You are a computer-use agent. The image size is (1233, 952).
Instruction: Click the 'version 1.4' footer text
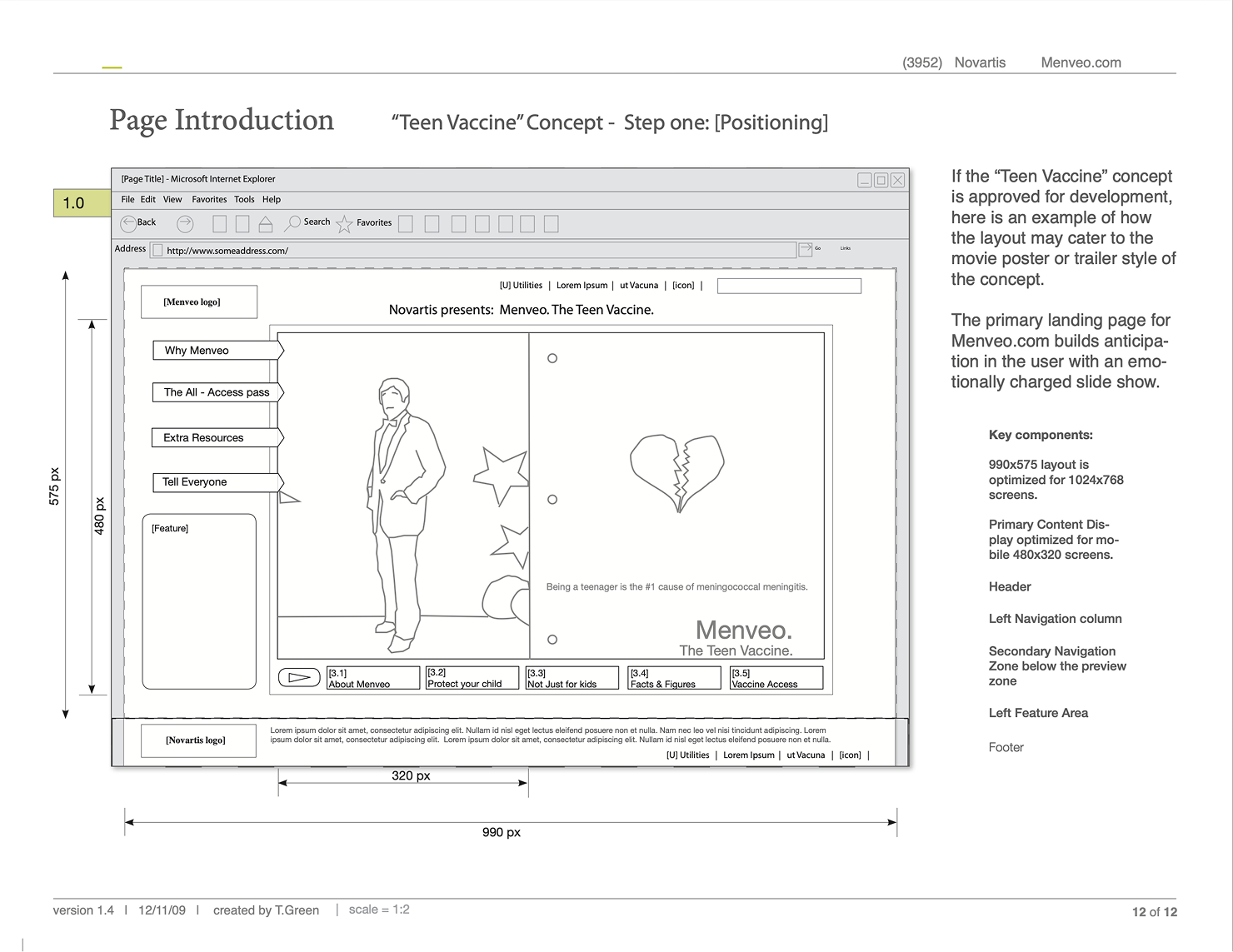pos(83,910)
